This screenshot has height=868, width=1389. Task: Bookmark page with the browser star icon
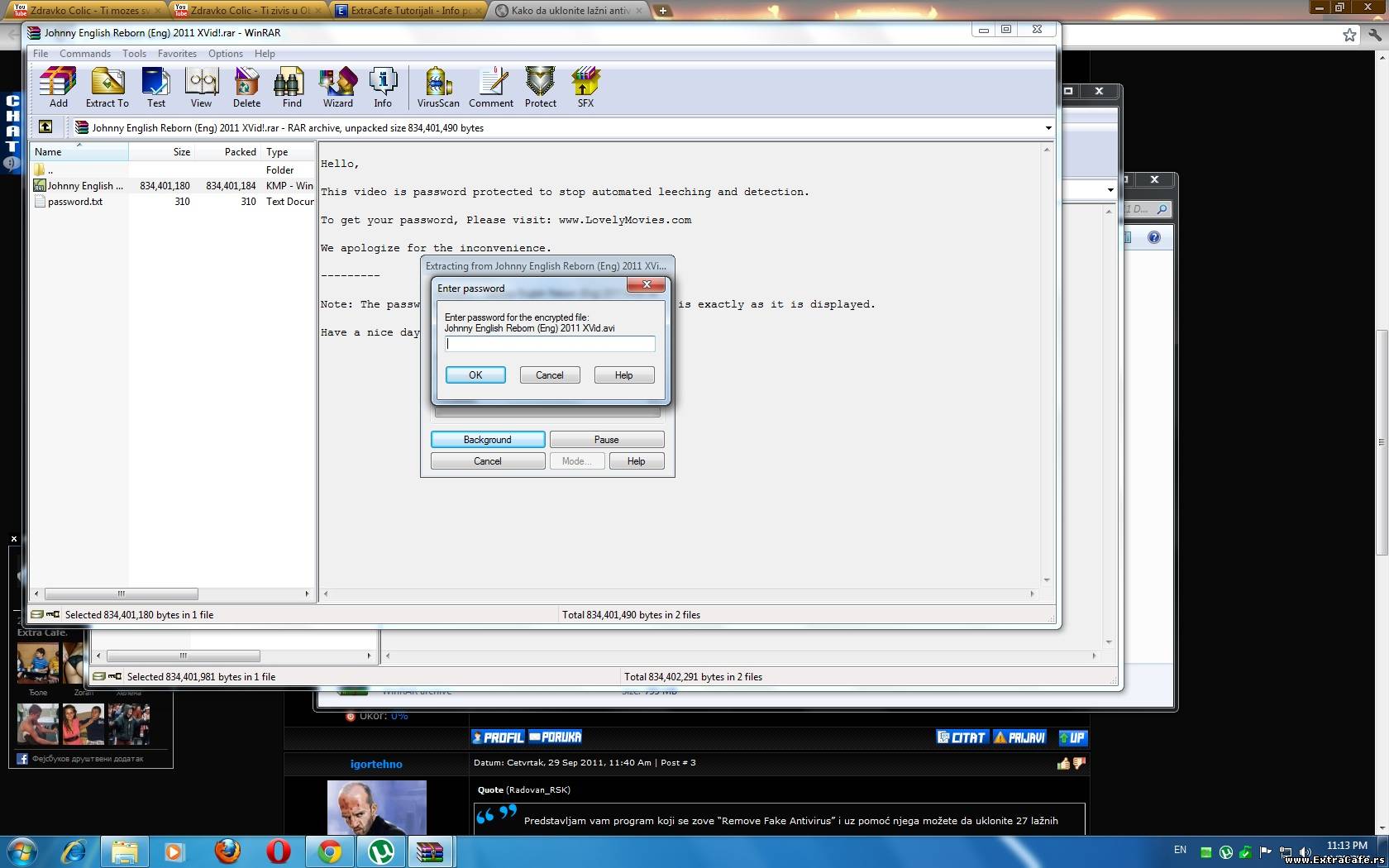point(1349,35)
